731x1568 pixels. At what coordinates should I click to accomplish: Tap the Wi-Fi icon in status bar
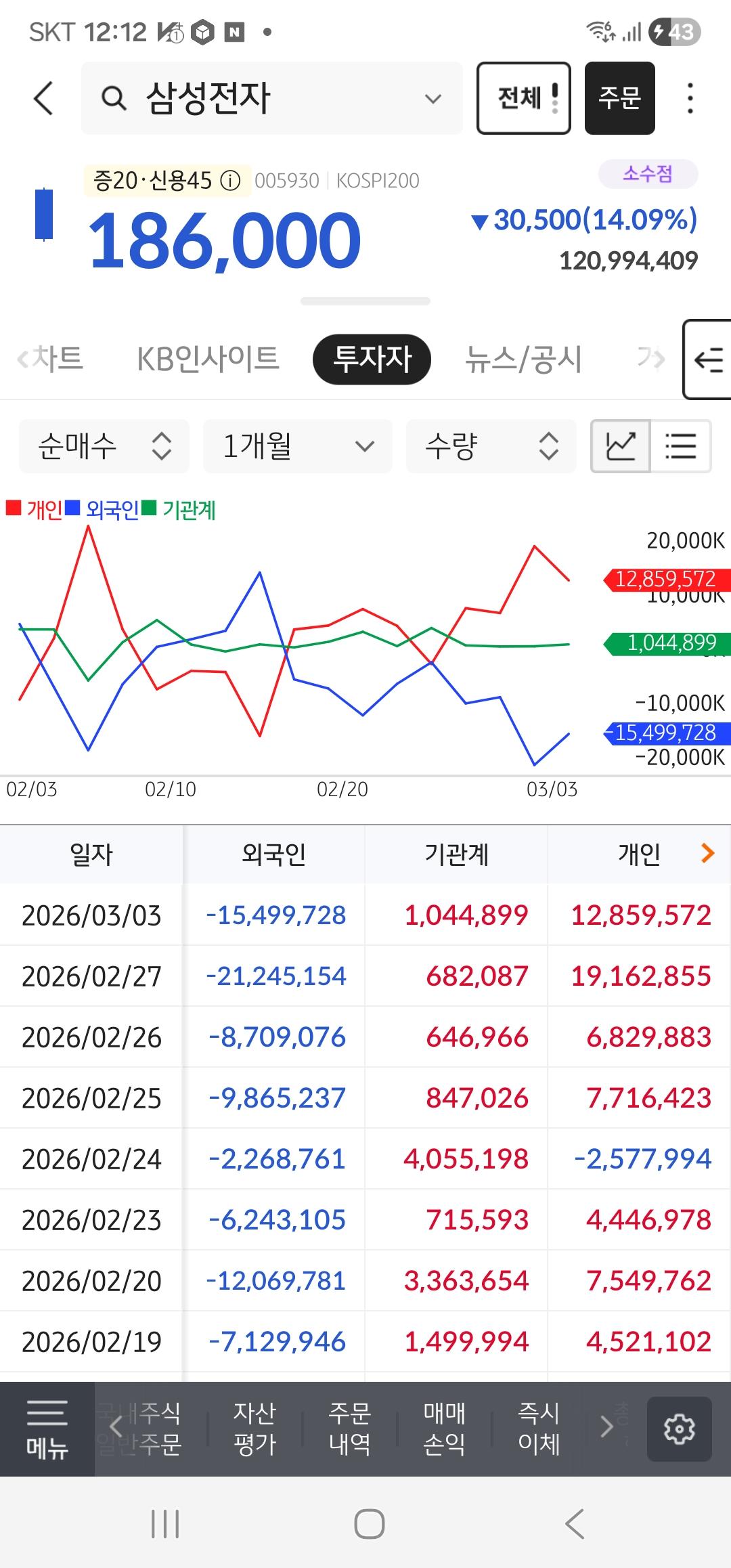click(x=600, y=31)
